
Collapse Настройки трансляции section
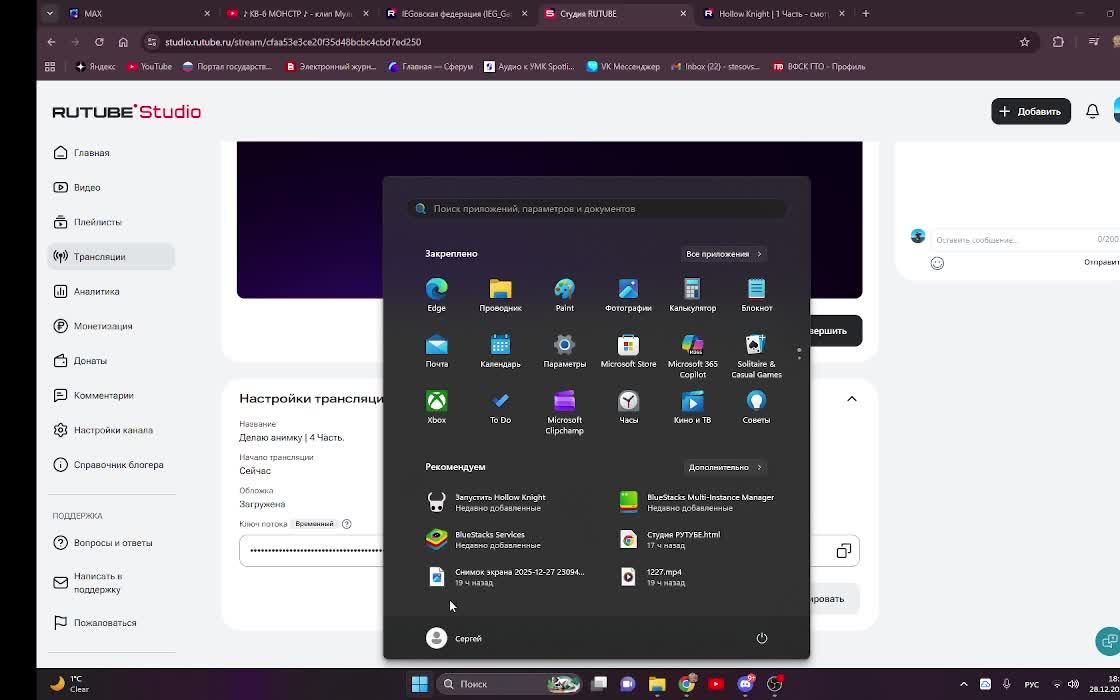point(851,399)
